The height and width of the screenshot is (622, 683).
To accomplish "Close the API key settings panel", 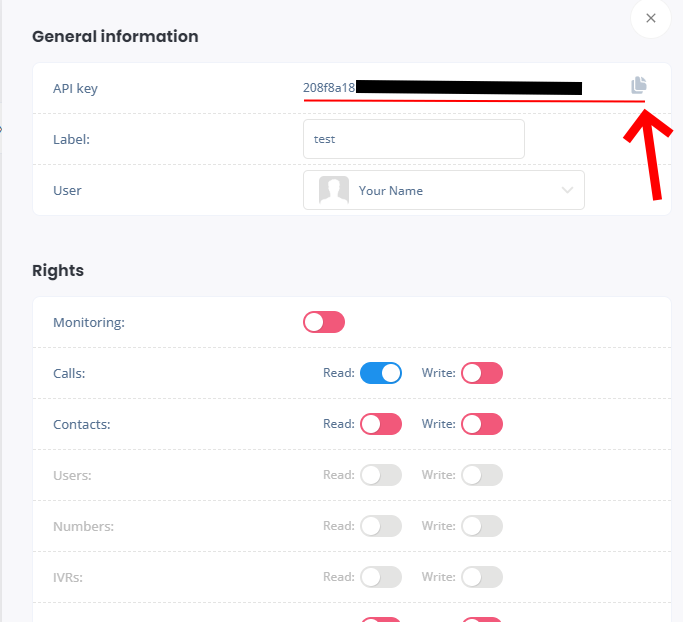I will click(651, 18).
